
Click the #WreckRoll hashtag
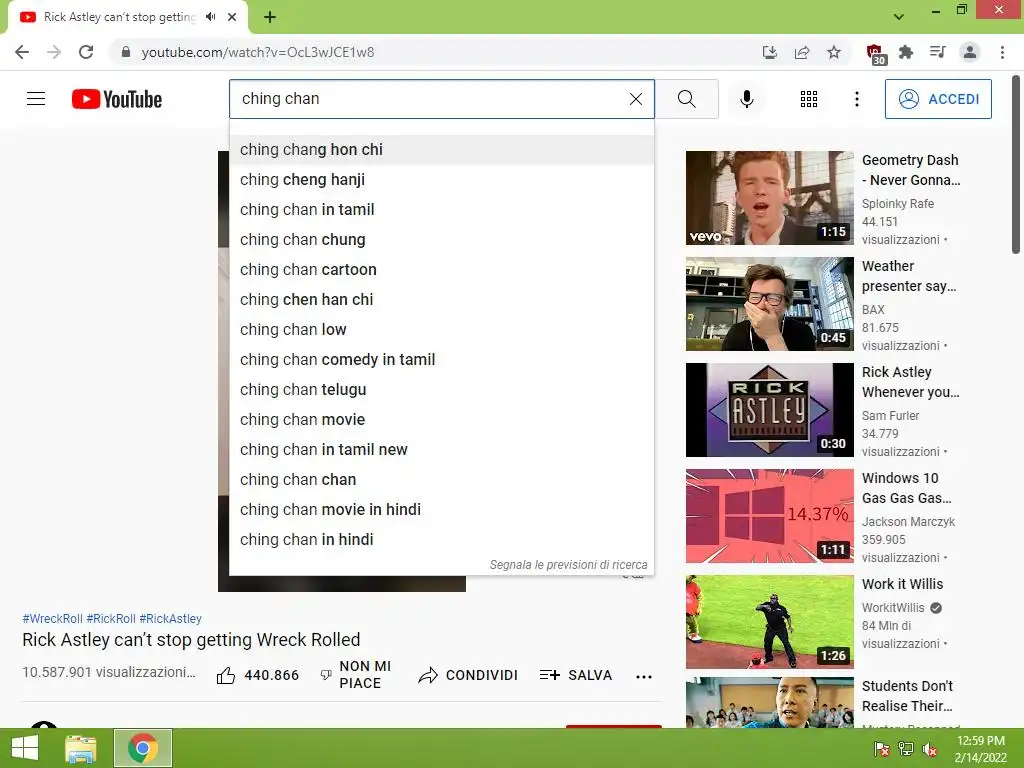[x=52, y=618]
